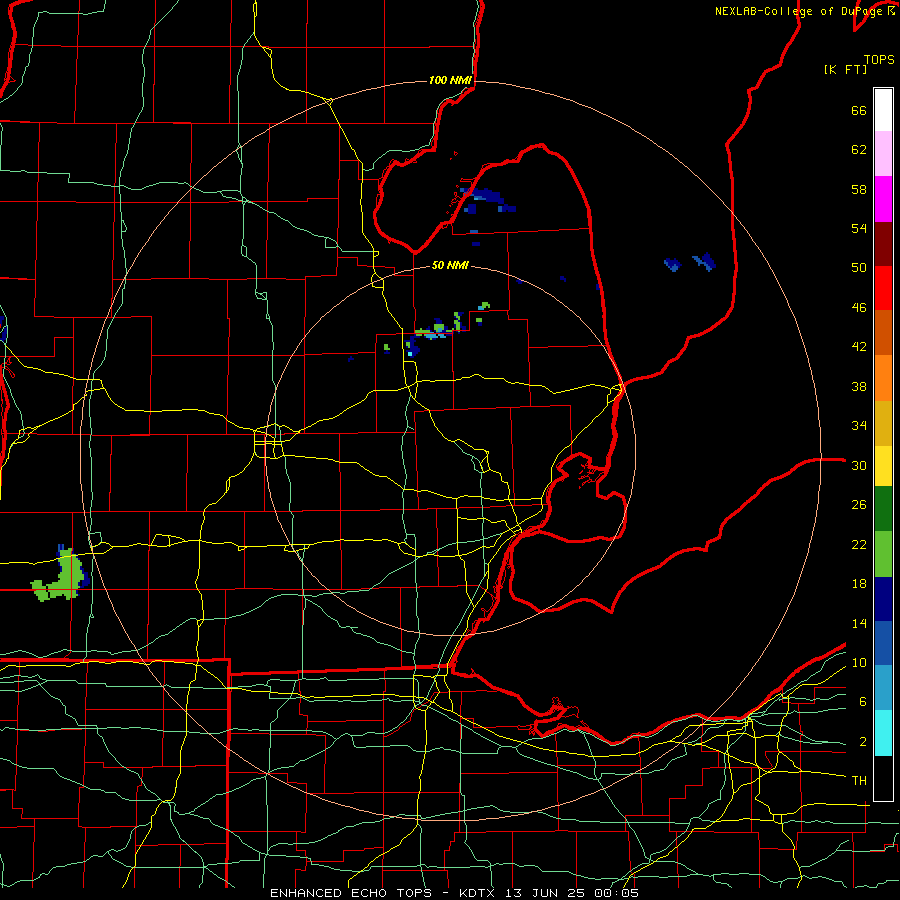Image resolution: width=900 pixels, height=900 pixels.
Task: Select the light green legend swatch
Action: coord(883,554)
